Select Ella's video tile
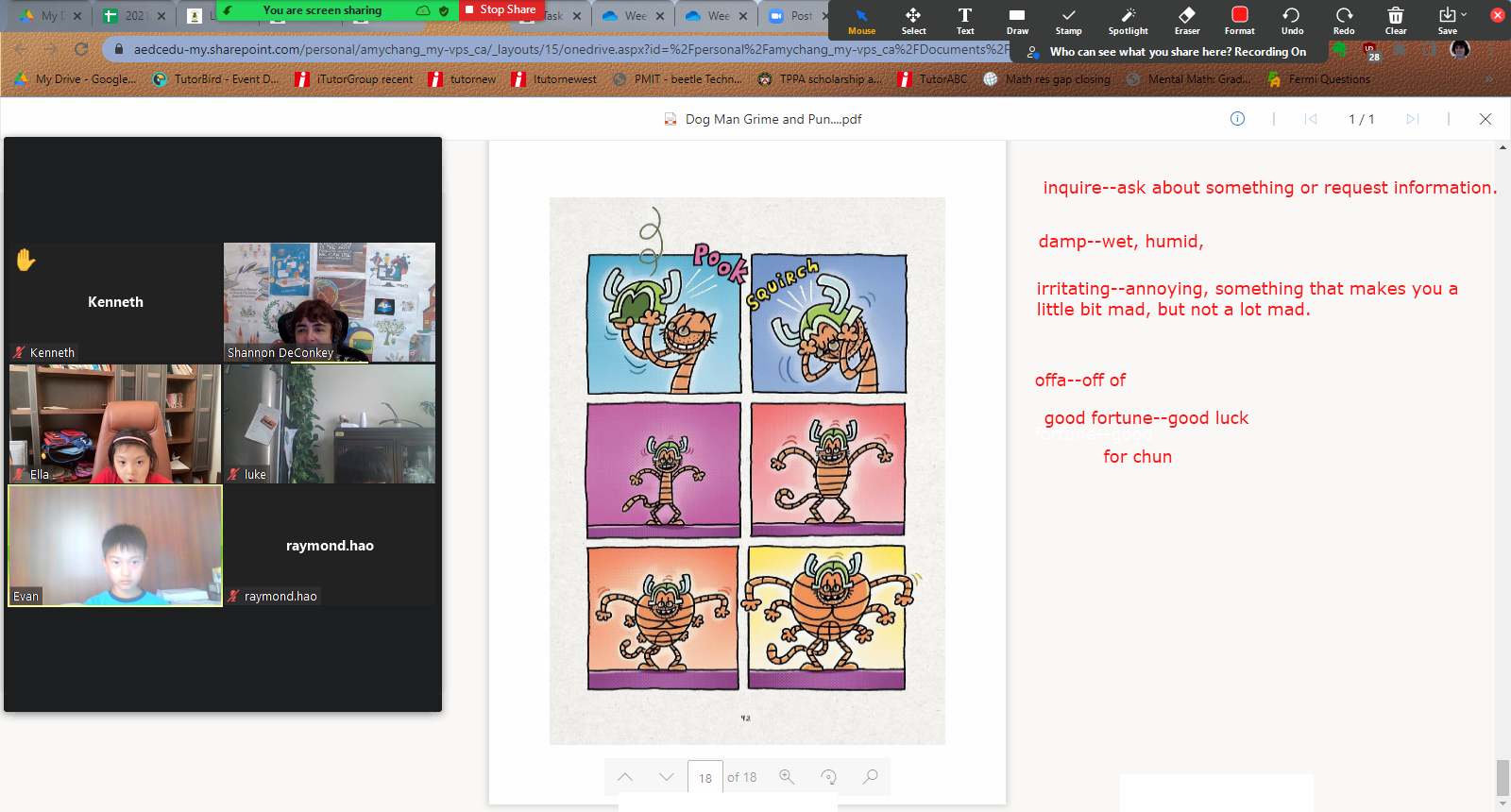The width and height of the screenshot is (1511, 812). pyautogui.click(x=115, y=424)
